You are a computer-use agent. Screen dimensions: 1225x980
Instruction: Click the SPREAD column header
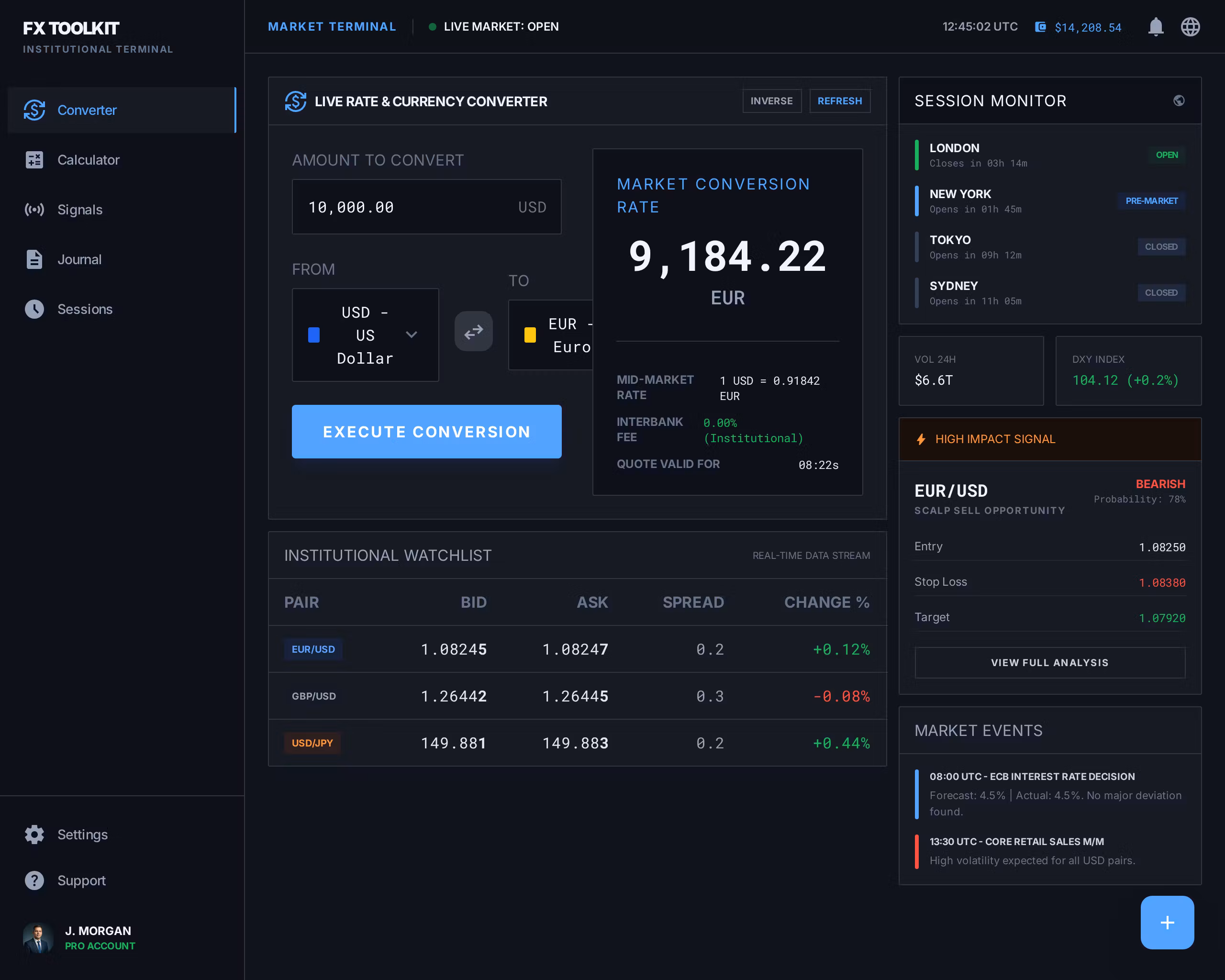[x=693, y=602]
